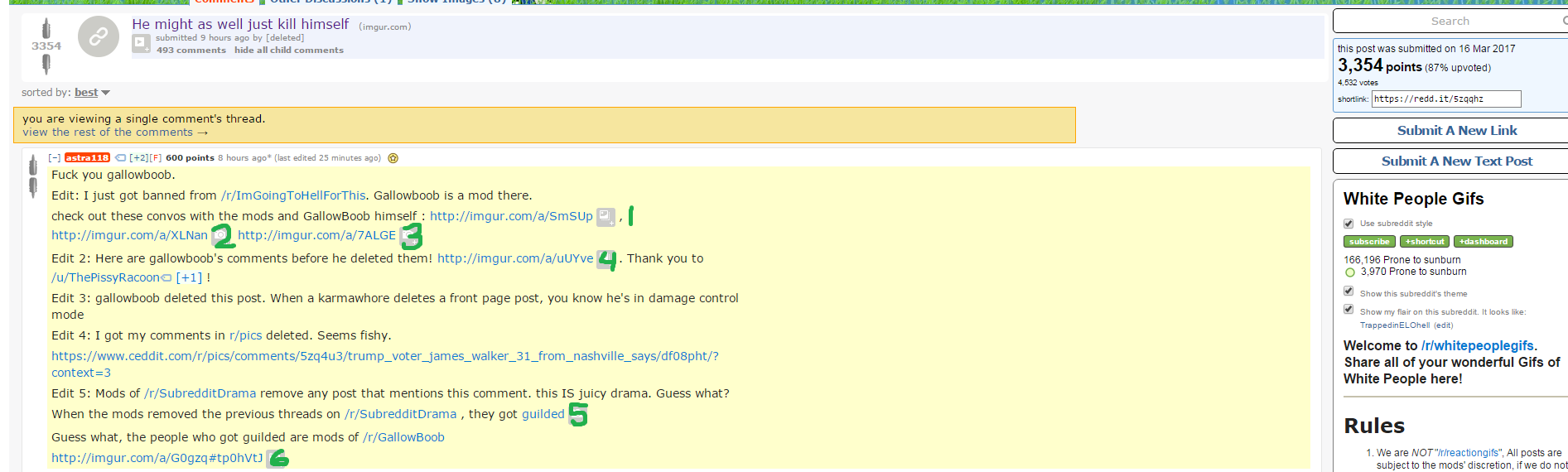Open /r/ImGoingToHellForThis subreddit link
The width and height of the screenshot is (1568, 472).
[x=293, y=195]
